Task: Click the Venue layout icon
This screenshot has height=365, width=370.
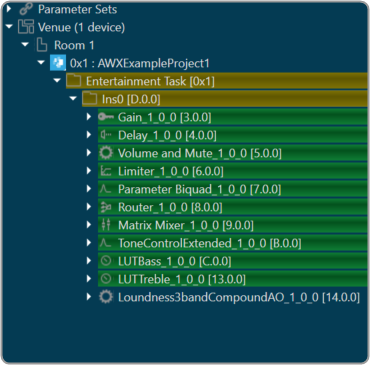Action: [26, 27]
